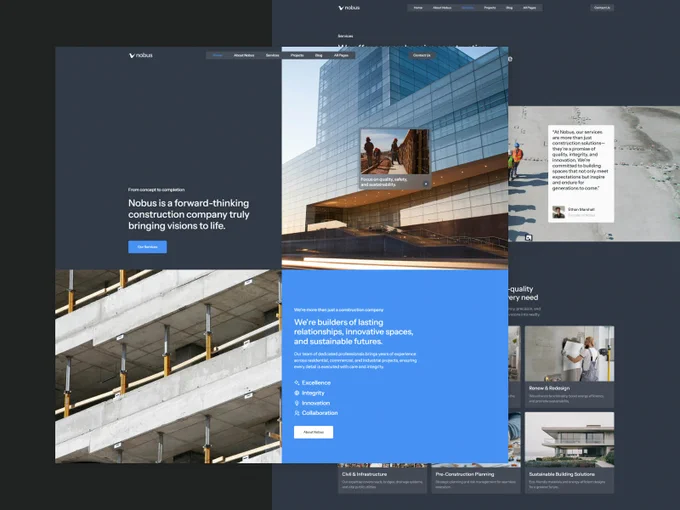
Task: Click the Integrity list item text
Action: (313, 393)
